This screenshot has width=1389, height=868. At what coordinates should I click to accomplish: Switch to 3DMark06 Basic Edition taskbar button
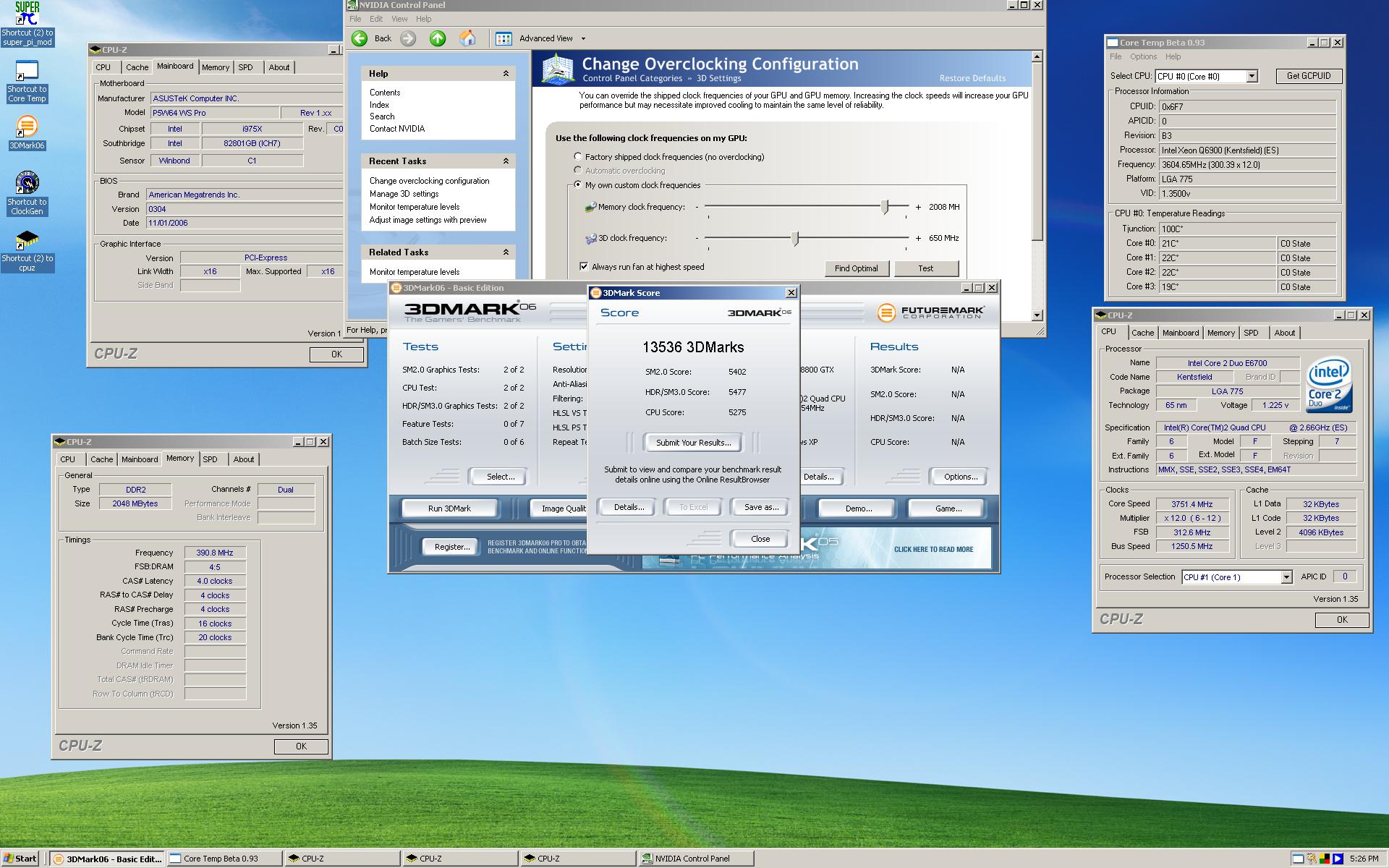coord(107,859)
